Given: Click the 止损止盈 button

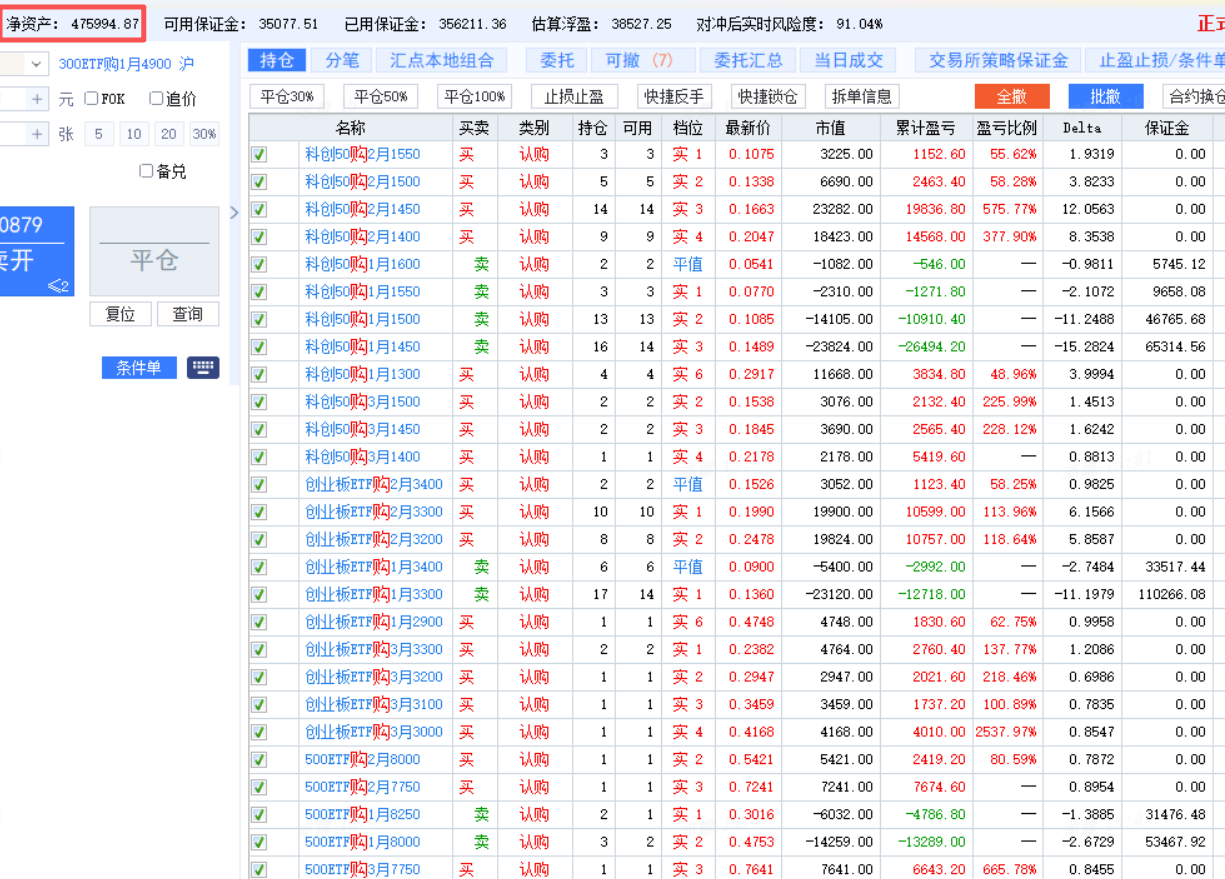Looking at the screenshot, I should [573, 97].
